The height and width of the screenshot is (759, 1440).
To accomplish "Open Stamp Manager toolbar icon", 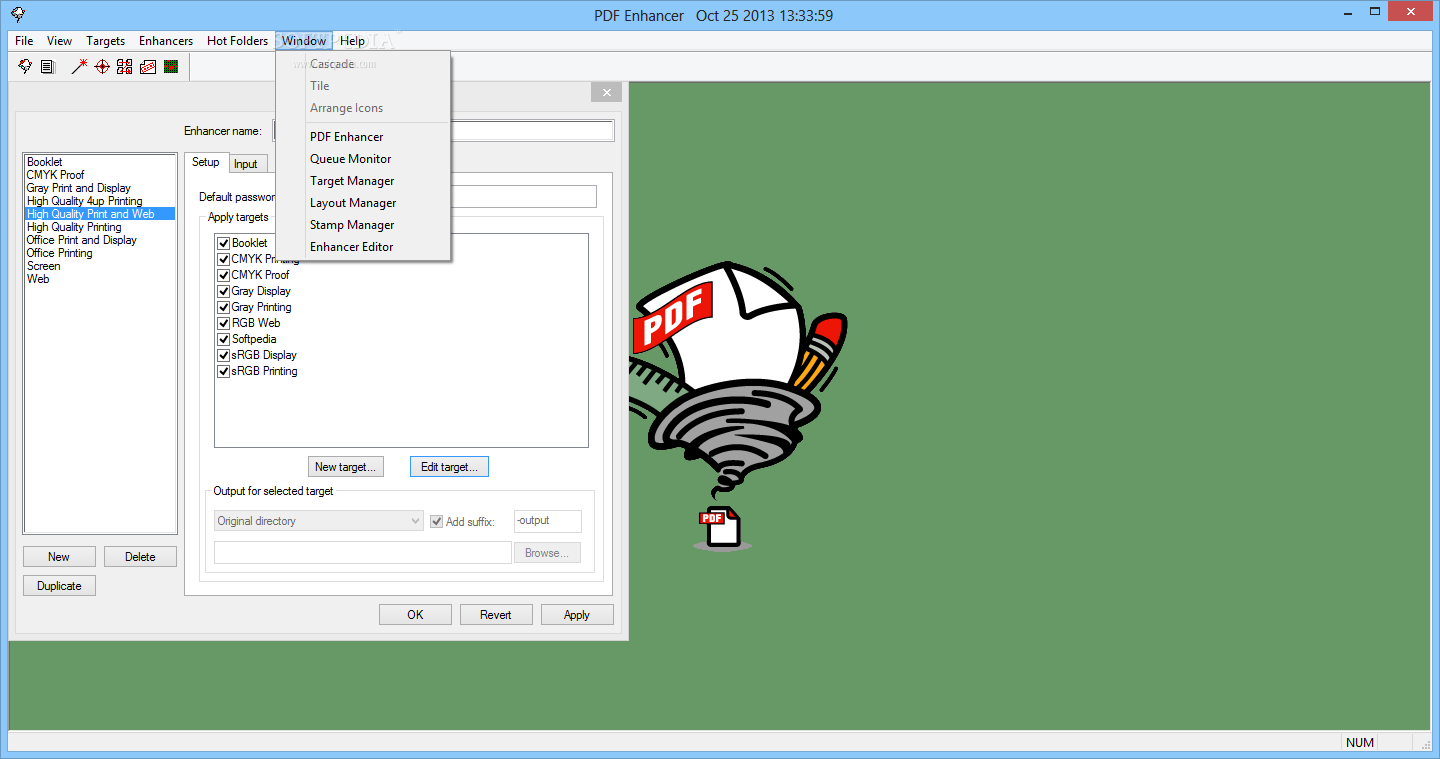I will click(x=148, y=67).
